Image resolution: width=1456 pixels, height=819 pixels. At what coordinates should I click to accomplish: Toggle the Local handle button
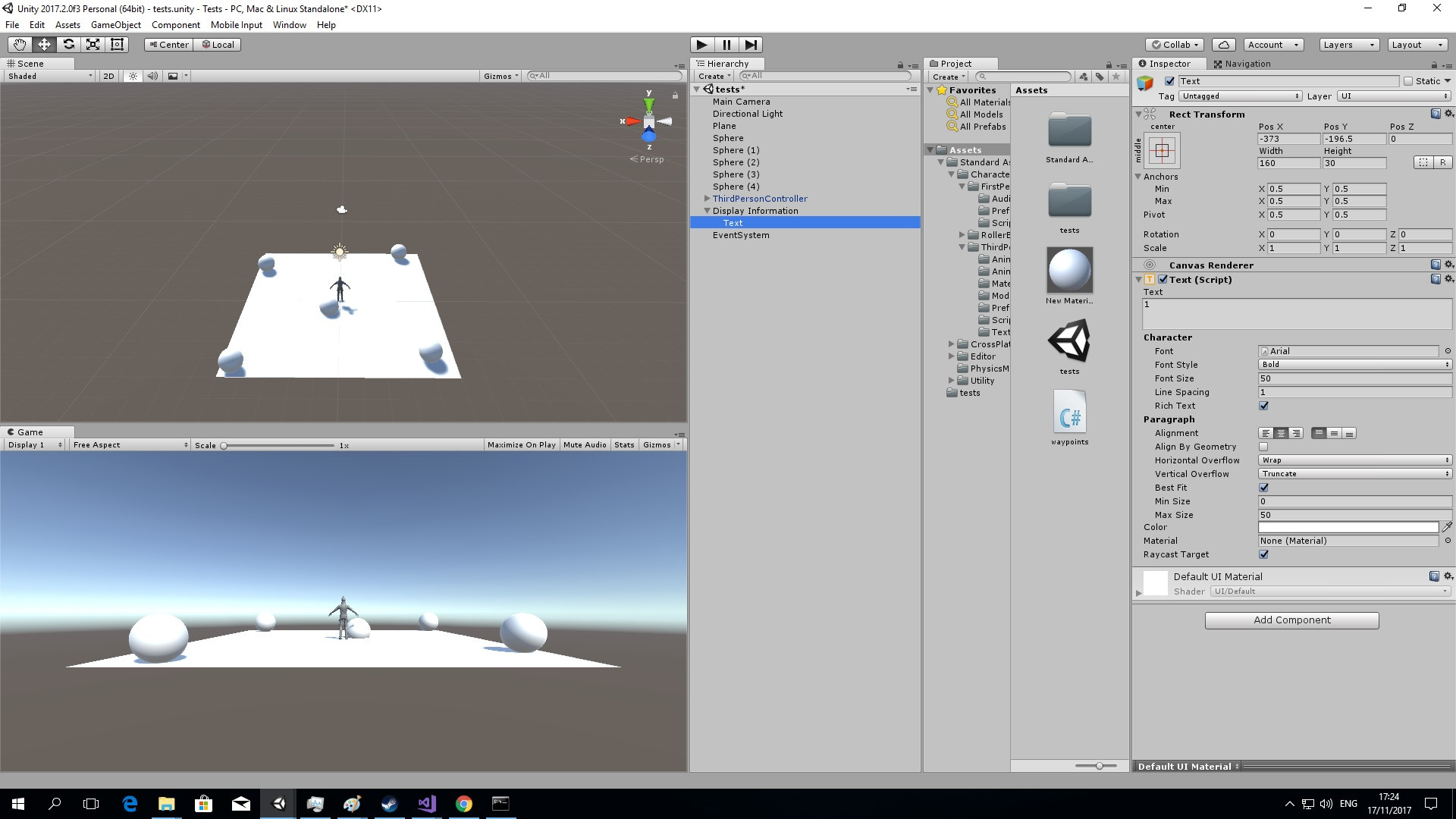click(x=218, y=45)
